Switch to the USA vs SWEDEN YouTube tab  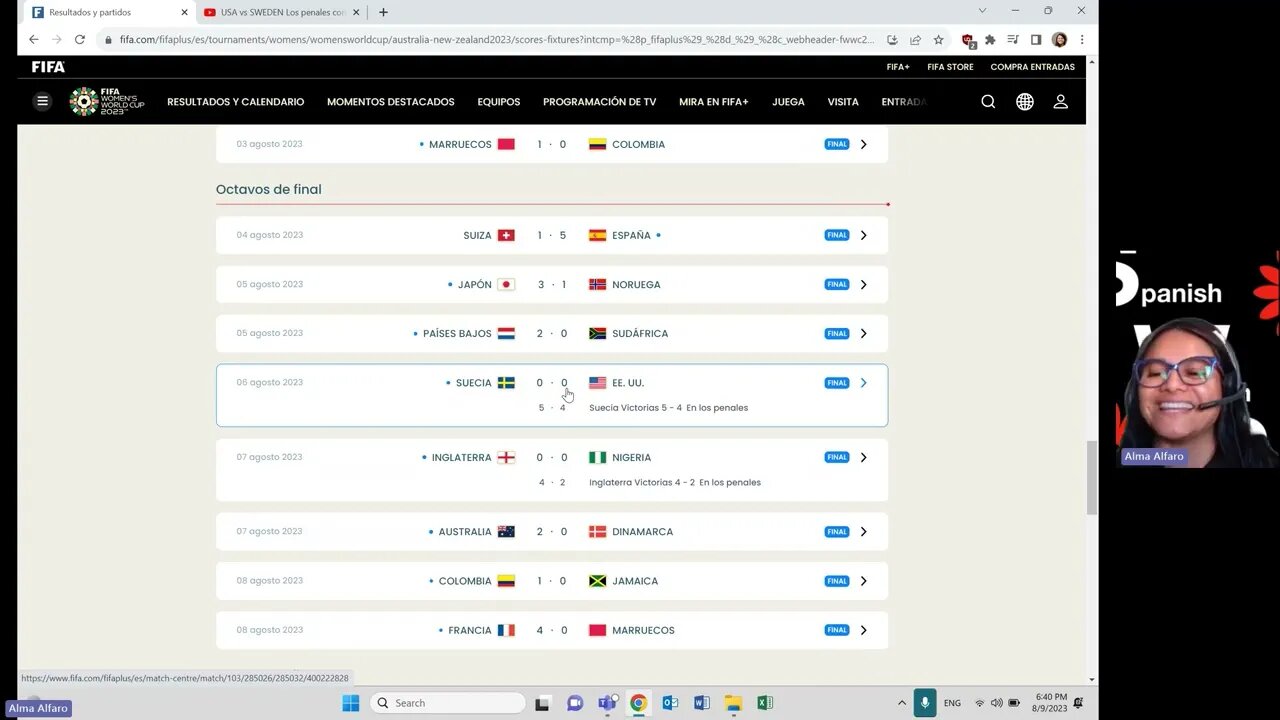(x=280, y=12)
